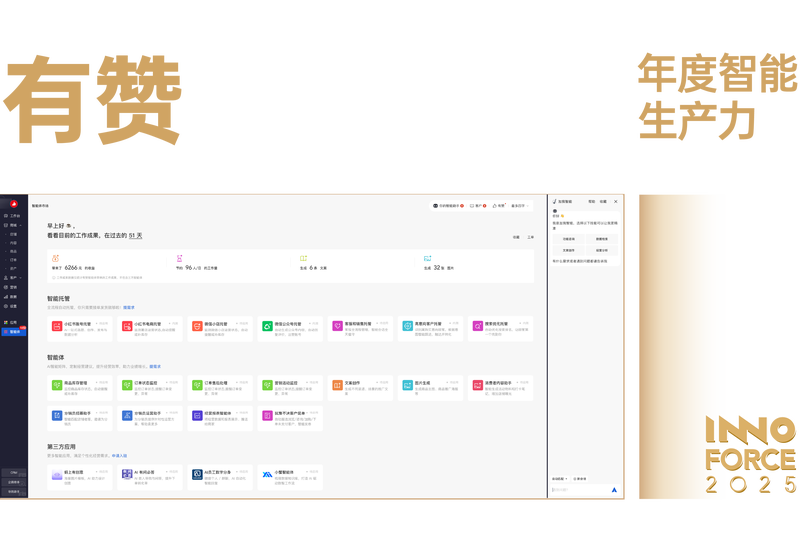Click the underlined 51 天 period link

tap(136, 236)
